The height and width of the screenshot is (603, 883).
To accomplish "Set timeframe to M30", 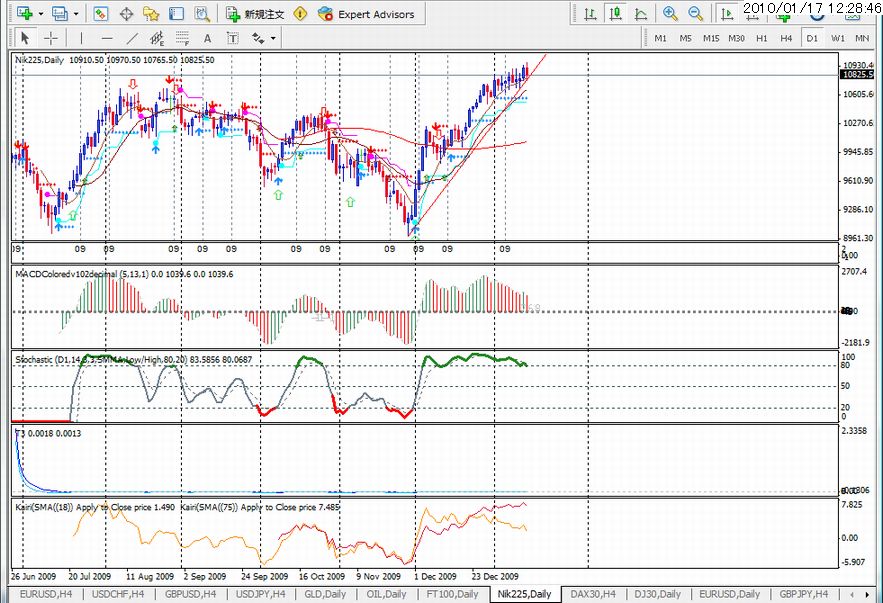I will (736, 38).
